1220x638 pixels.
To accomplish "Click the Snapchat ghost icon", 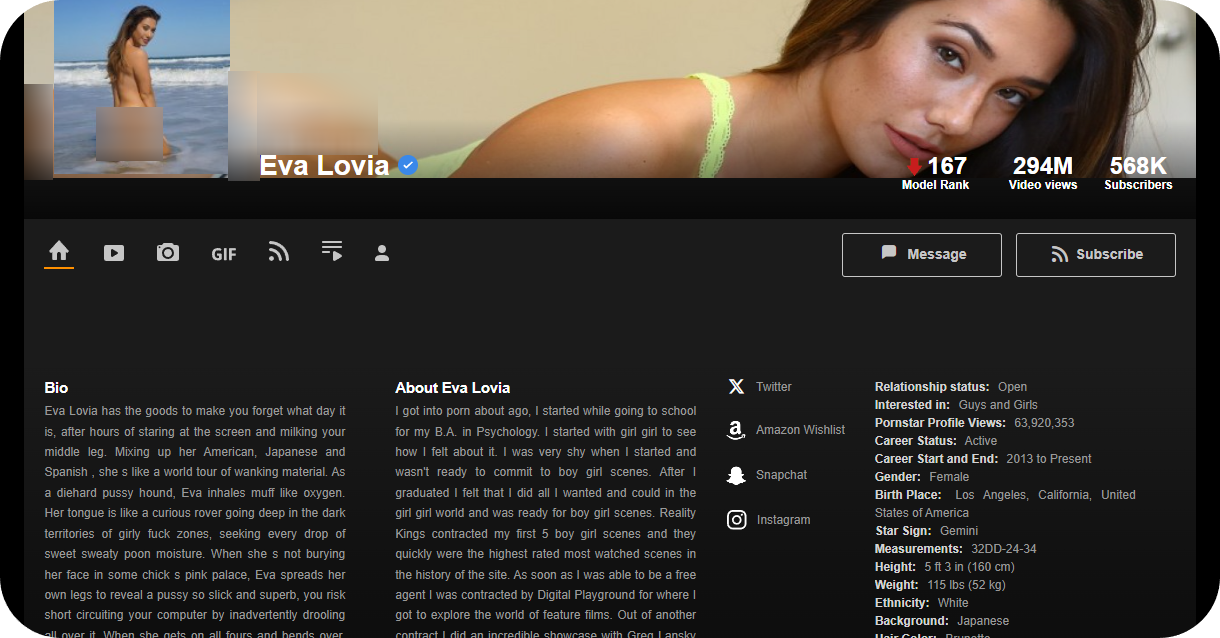I will pos(737,475).
